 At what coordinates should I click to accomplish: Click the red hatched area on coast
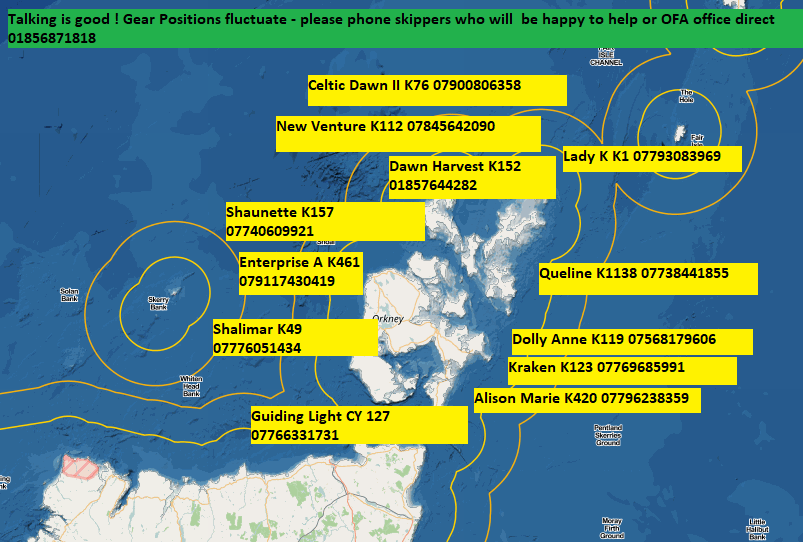(x=80, y=467)
